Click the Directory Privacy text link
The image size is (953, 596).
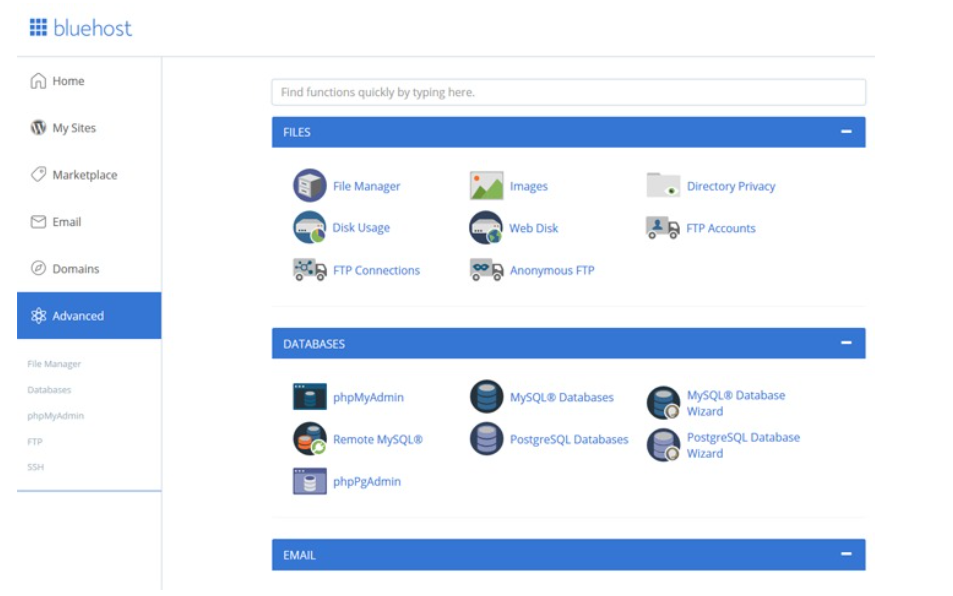731,186
